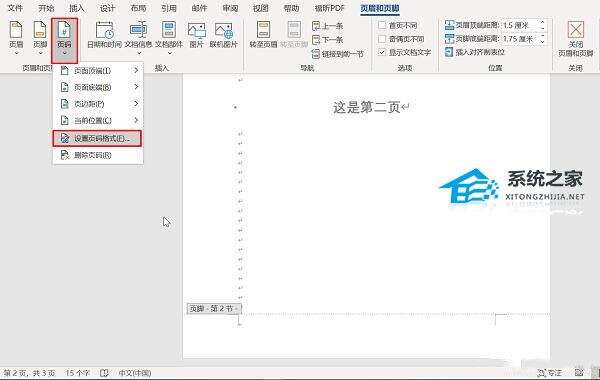Image resolution: width=600 pixels, height=380 pixels.
Task: Open the 页眉 header button
Action: (x=16, y=38)
